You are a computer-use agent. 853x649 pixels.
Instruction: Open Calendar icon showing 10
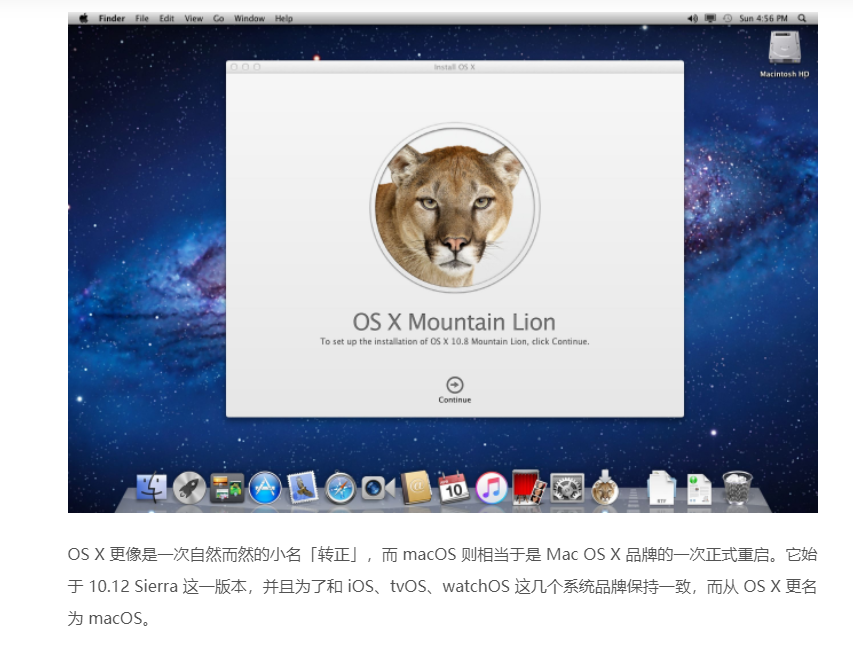(x=454, y=488)
